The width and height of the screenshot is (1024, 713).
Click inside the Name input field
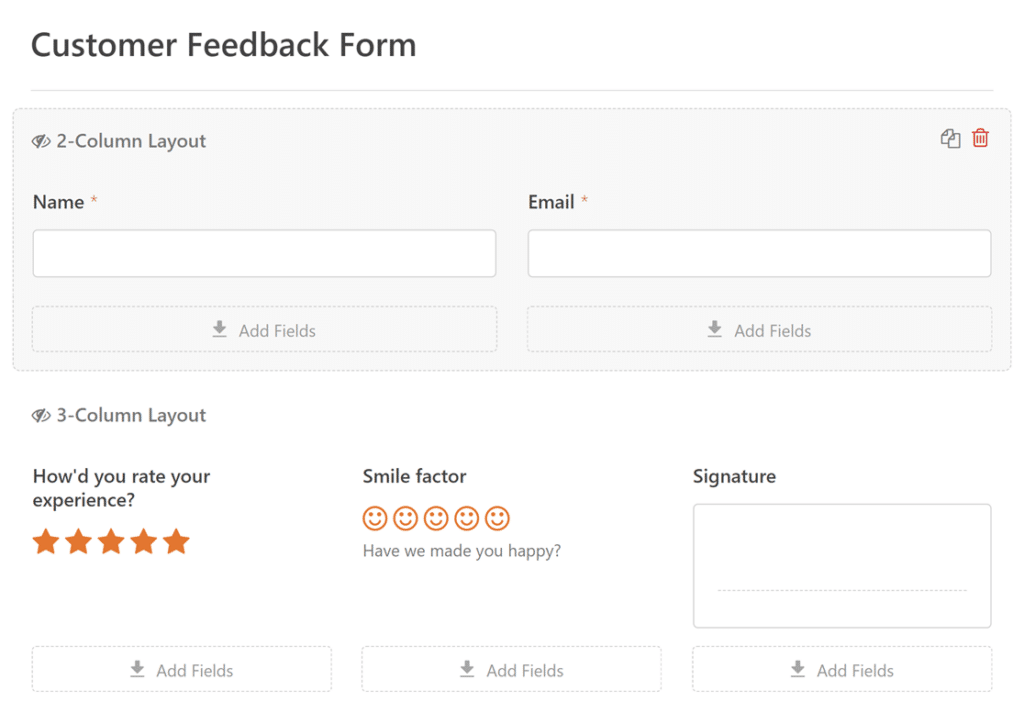[263, 253]
